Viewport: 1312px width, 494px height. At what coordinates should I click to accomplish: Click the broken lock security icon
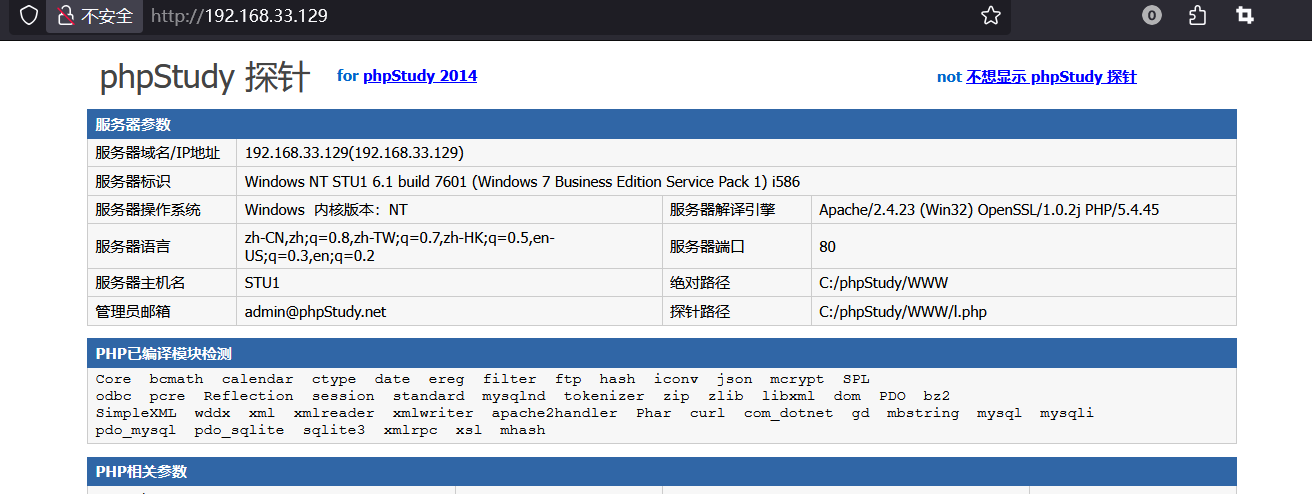tap(65, 16)
